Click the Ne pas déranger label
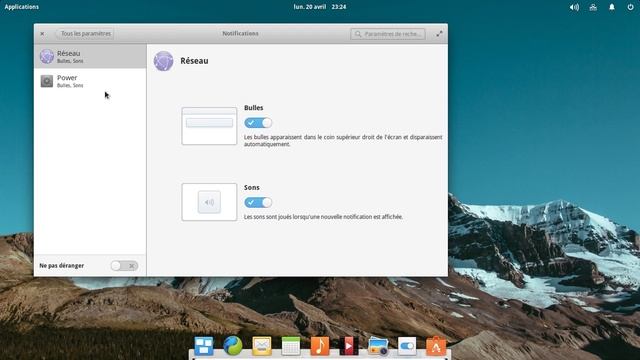 (62, 266)
